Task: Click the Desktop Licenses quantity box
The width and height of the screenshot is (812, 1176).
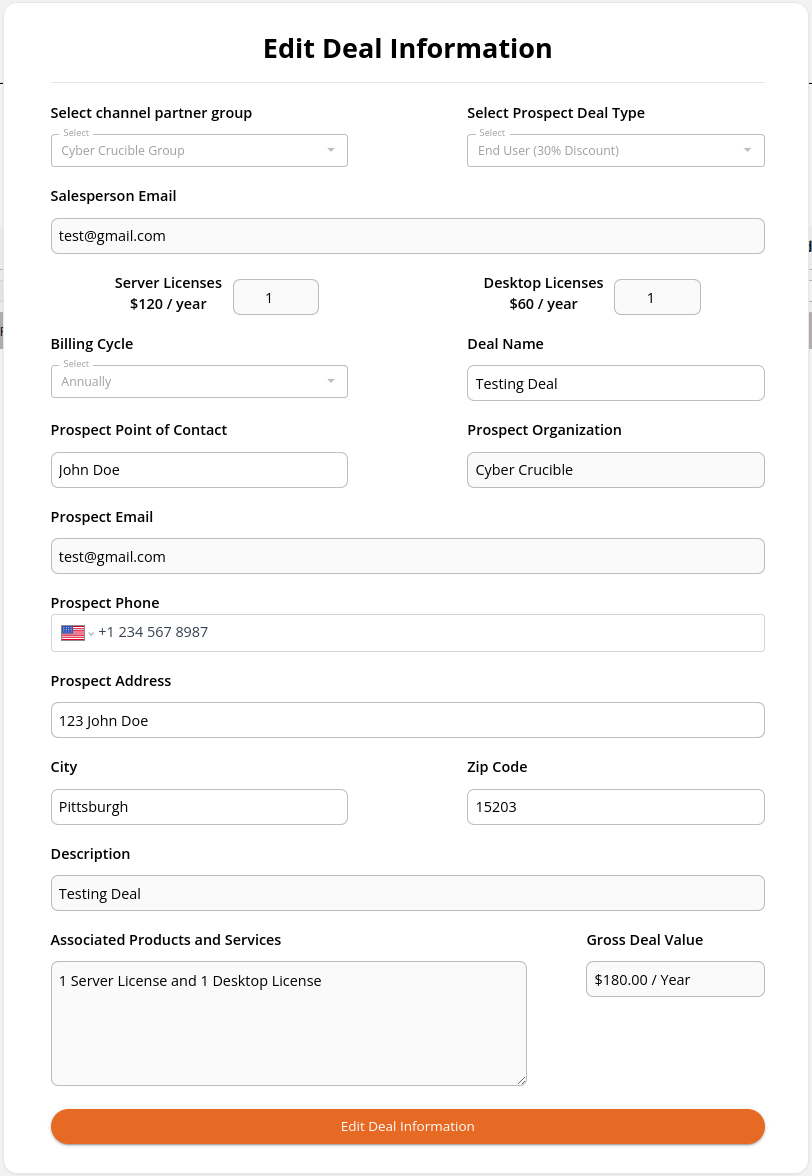Action: click(658, 297)
